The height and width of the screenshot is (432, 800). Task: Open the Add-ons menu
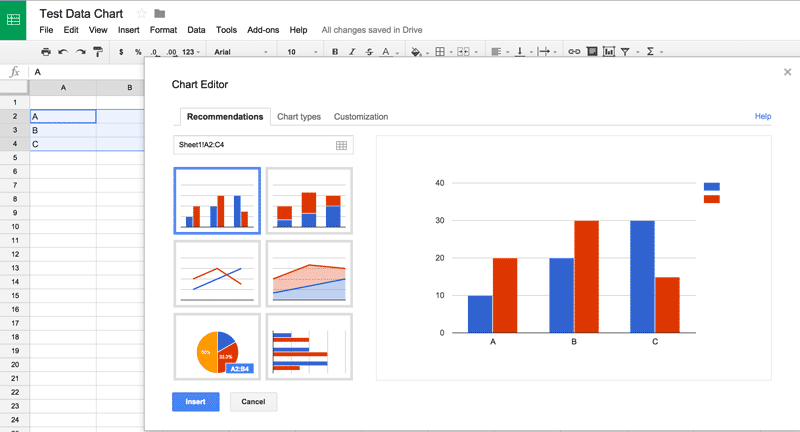pos(263,30)
